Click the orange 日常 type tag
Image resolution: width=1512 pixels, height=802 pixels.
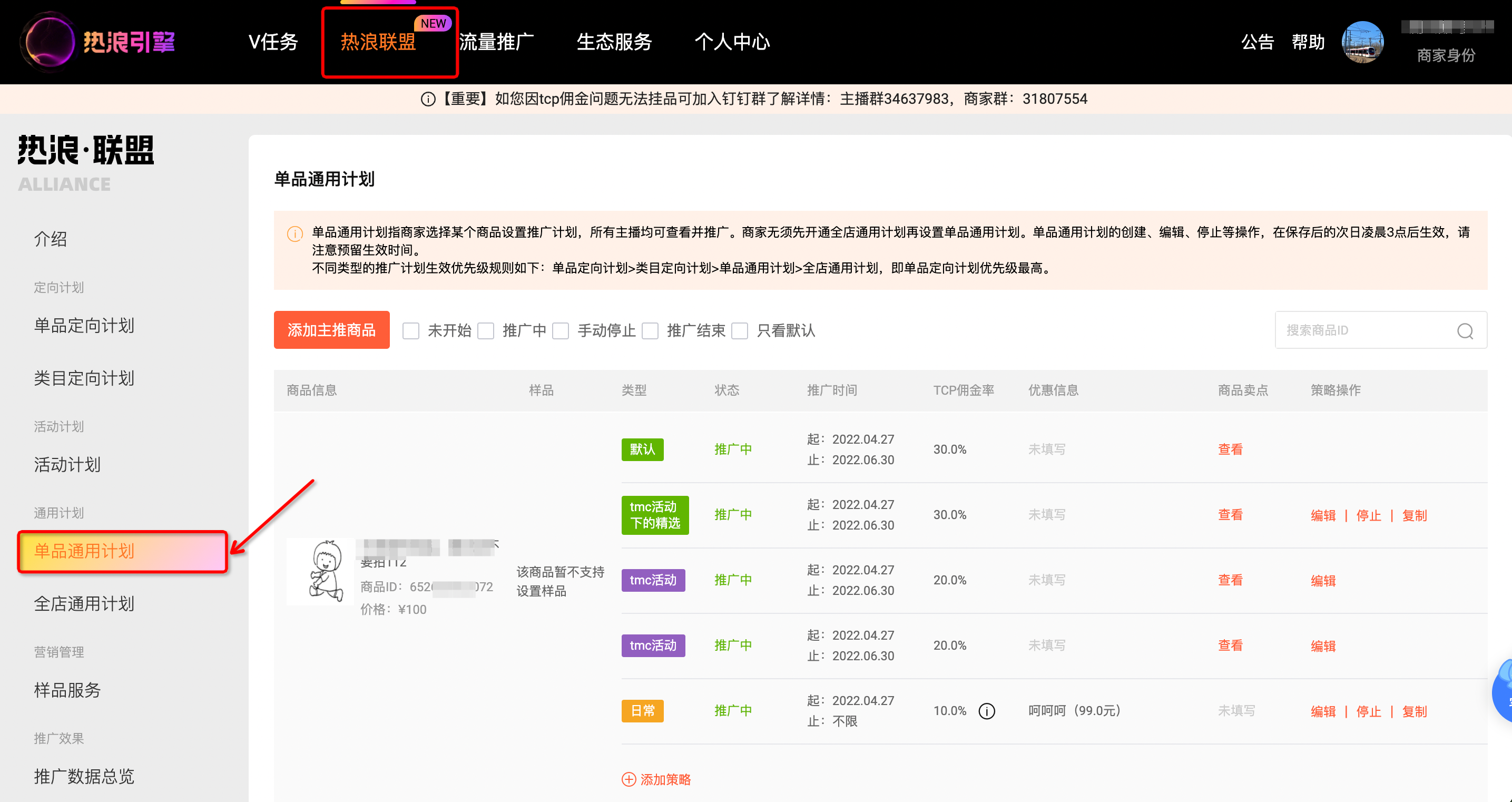[643, 711]
